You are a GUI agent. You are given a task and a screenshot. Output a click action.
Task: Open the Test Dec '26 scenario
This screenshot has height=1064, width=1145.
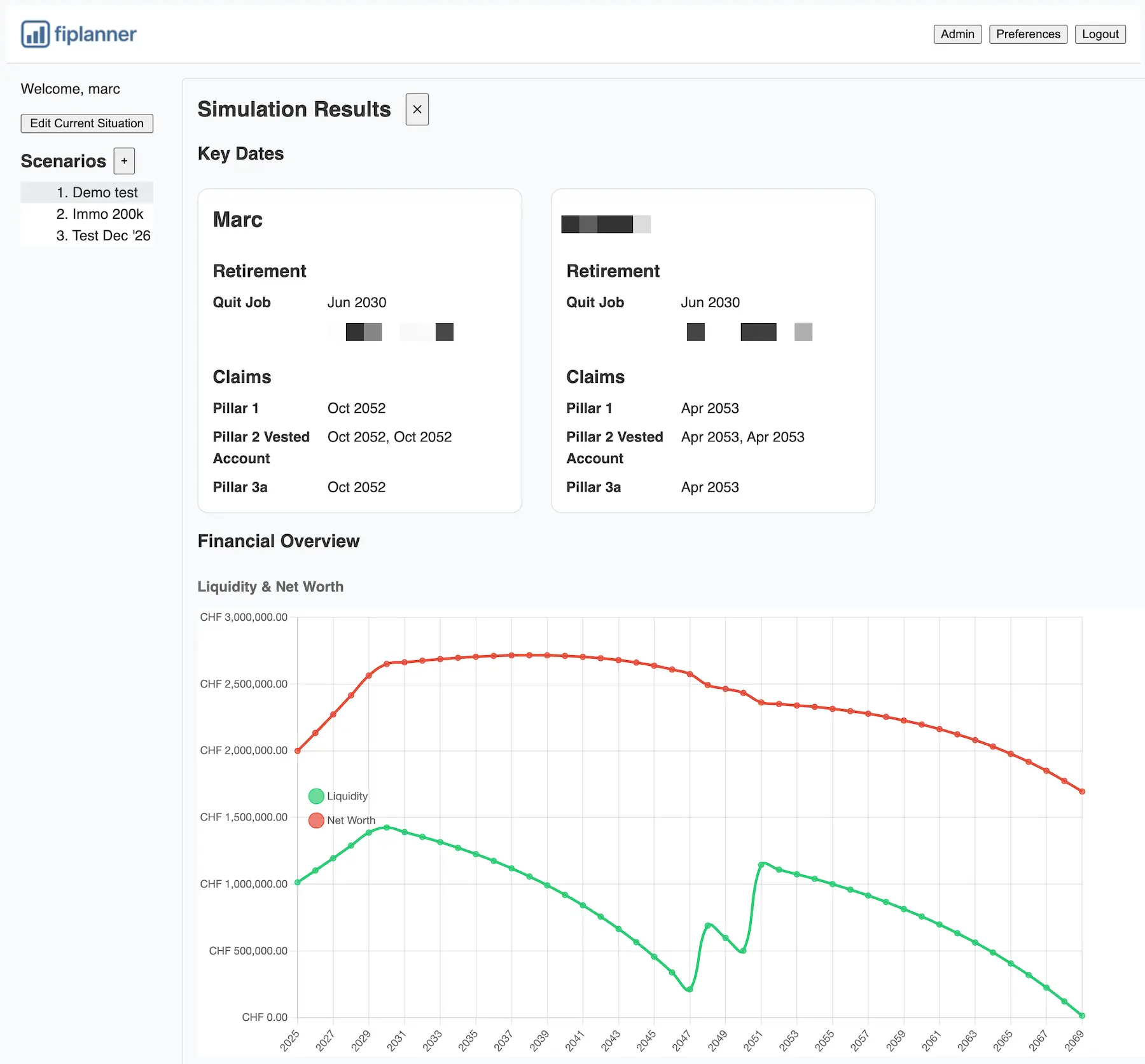pyautogui.click(x=103, y=236)
